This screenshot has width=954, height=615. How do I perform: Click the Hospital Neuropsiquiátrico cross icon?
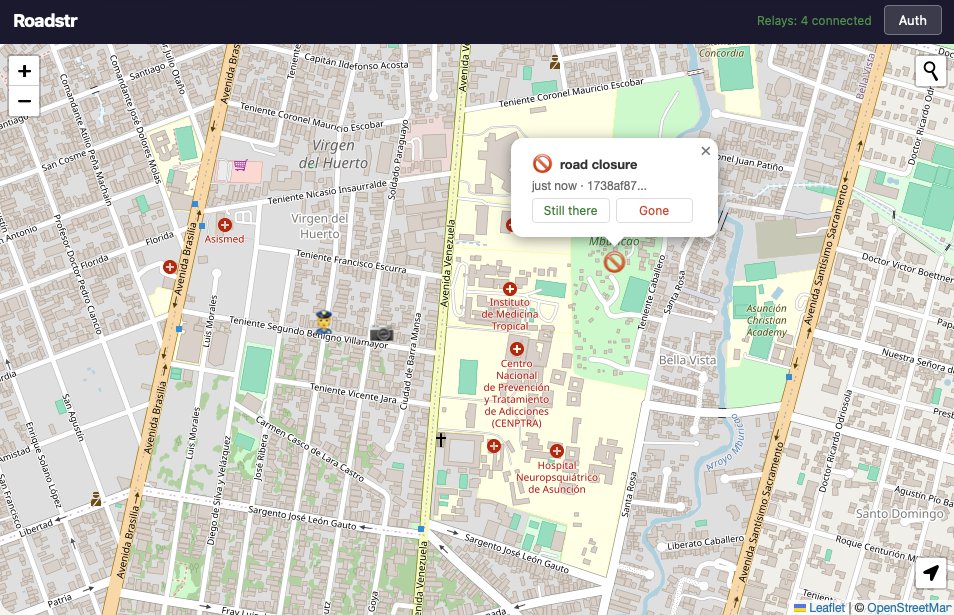point(556,451)
